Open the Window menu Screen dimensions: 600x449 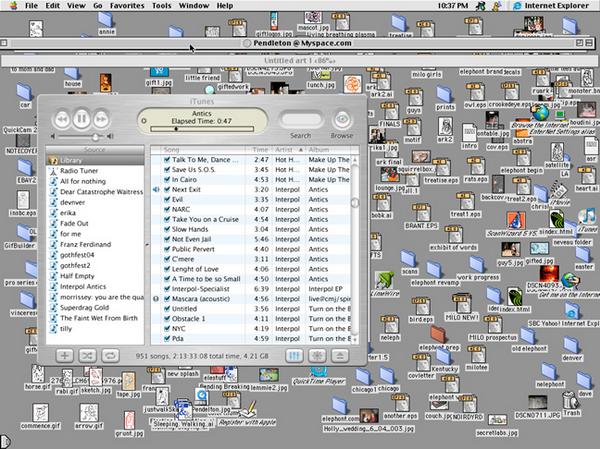(194, 5)
